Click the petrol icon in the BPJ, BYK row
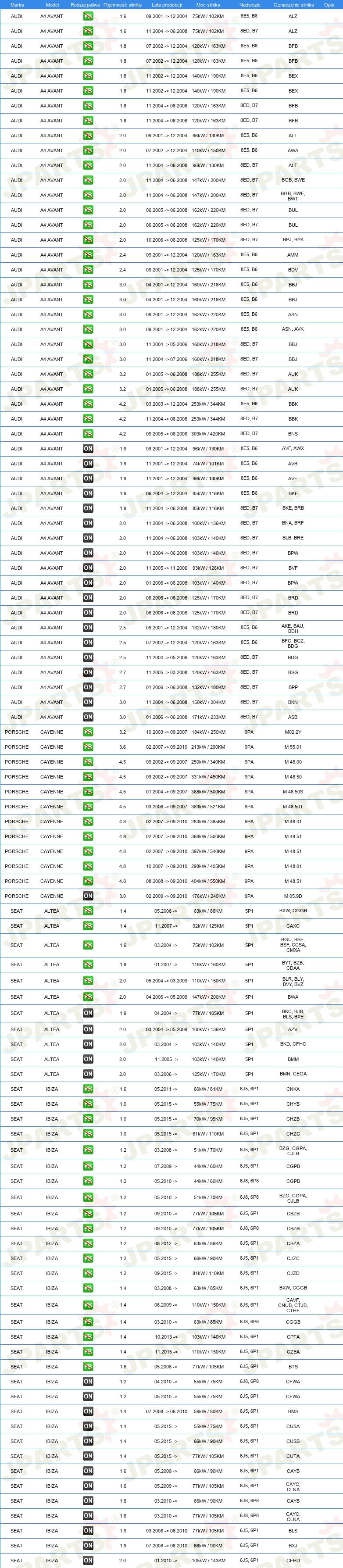343x1568 pixels. click(88, 240)
